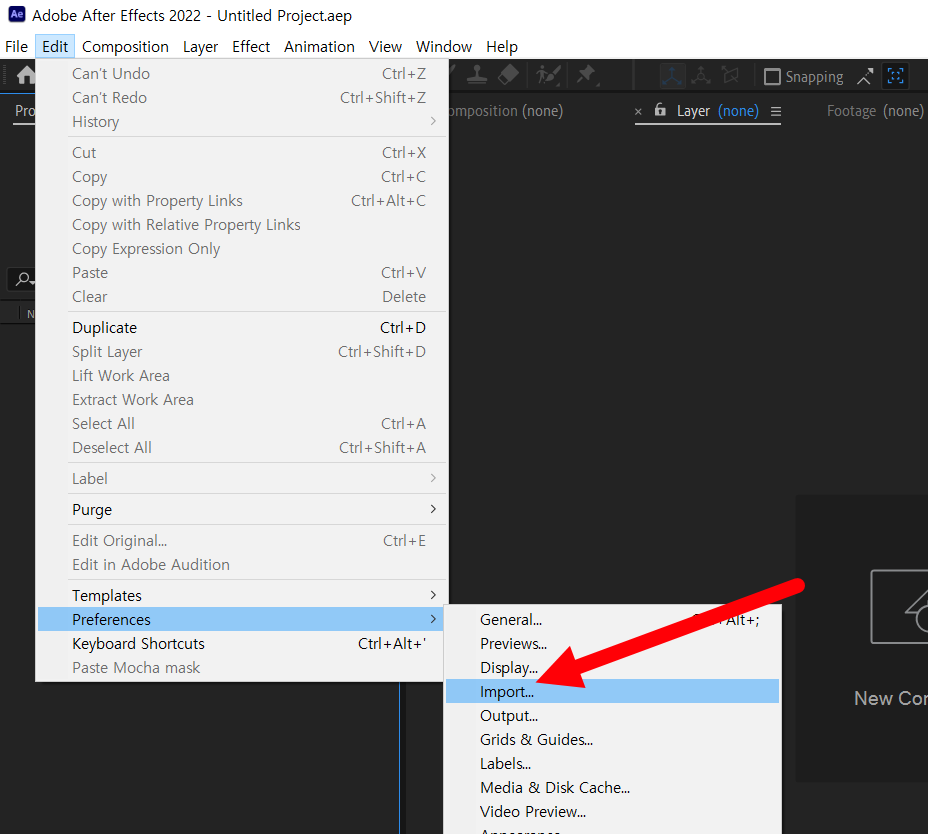The width and height of the screenshot is (928, 834).
Task: Select Can't Redo menu entry
Action: point(241,98)
